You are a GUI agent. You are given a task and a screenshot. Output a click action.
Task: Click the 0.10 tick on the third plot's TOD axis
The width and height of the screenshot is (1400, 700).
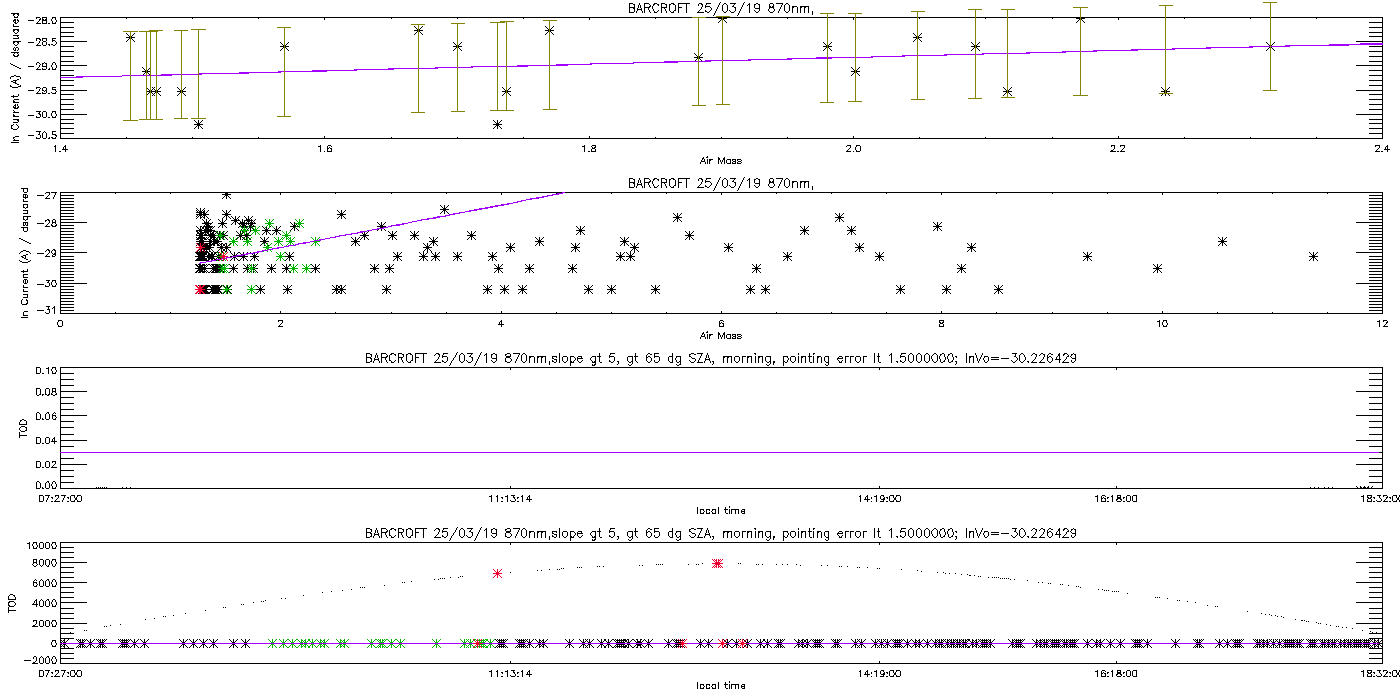point(43,371)
